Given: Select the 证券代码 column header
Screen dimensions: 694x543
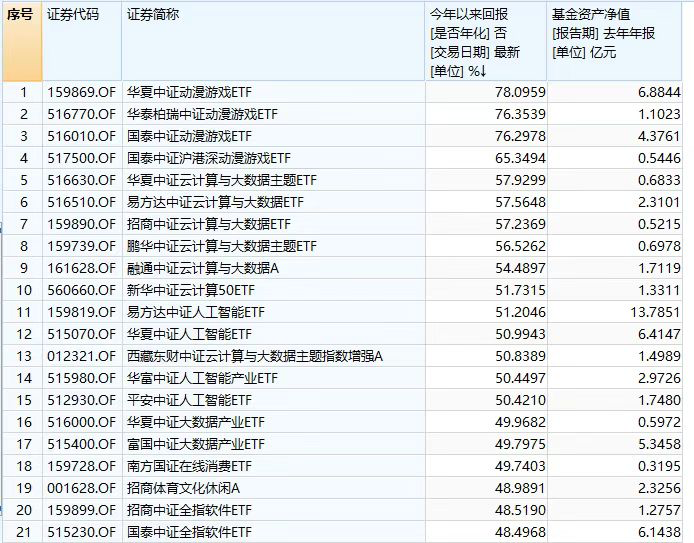Looking at the screenshot, I should (x=82, y=41).
